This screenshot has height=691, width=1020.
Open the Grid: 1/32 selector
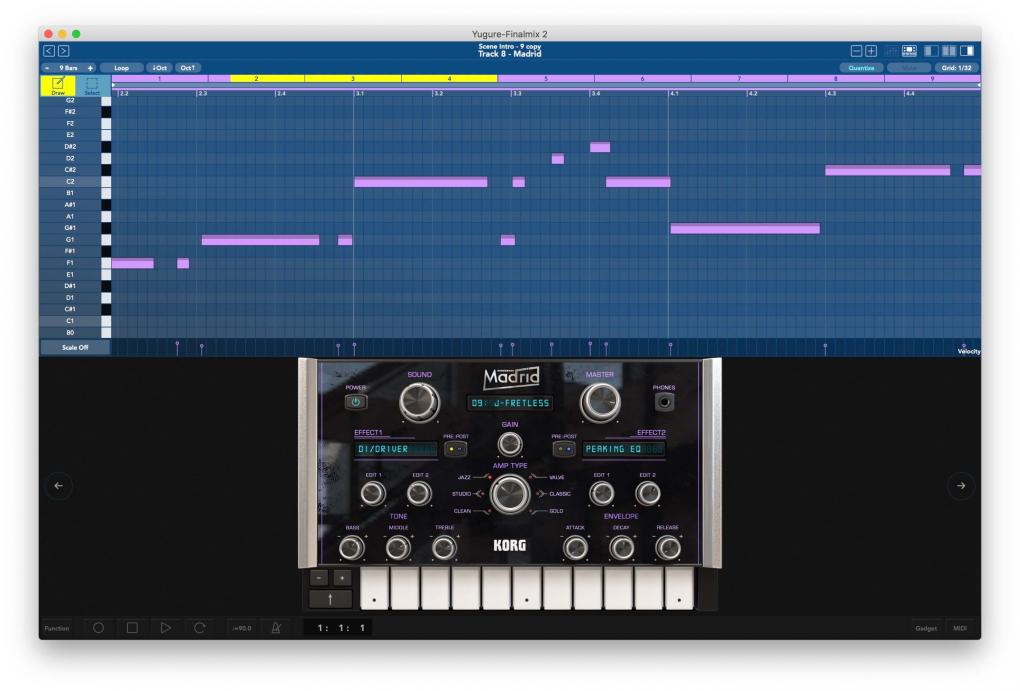coord(956,68)
